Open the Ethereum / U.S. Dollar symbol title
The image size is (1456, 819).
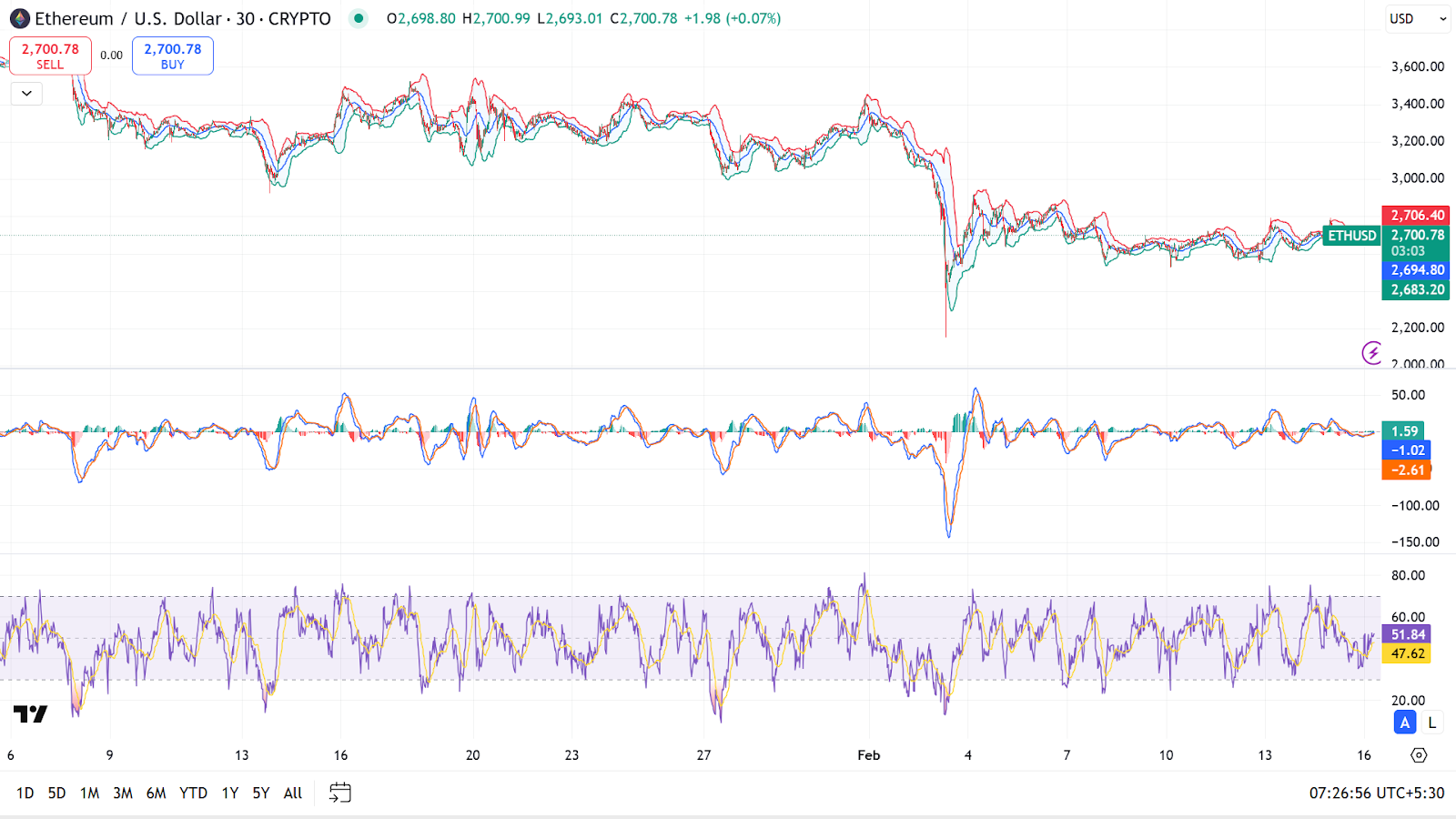[182, 18]
